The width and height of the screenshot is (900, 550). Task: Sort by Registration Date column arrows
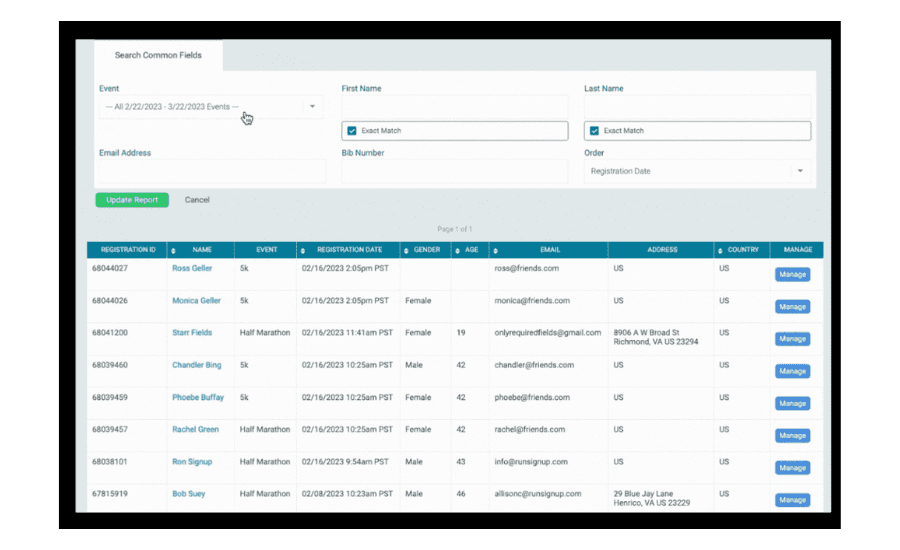(x=303, y=250)
